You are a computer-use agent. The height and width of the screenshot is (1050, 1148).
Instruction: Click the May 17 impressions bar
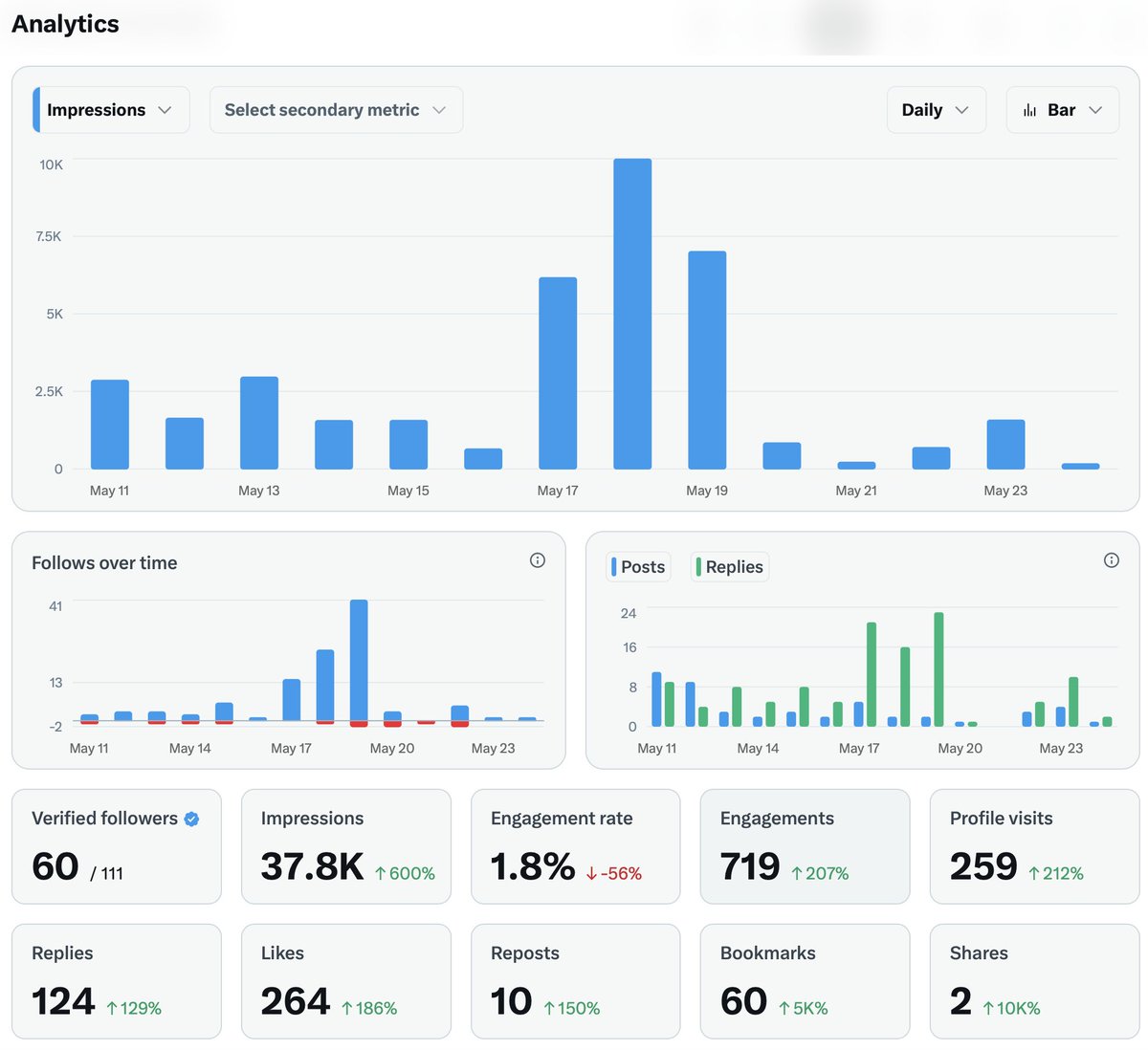pyautogui.click(x=558, y=373)
